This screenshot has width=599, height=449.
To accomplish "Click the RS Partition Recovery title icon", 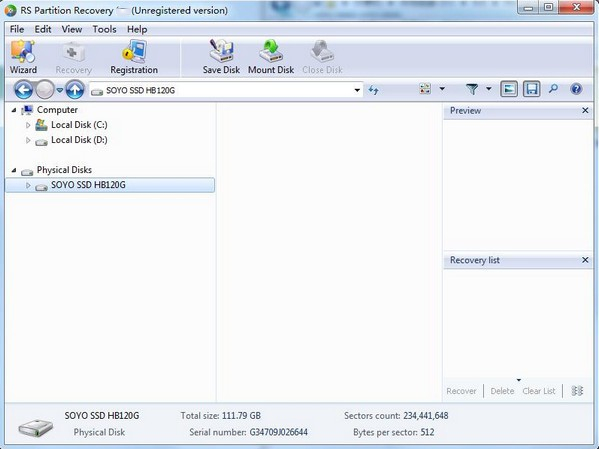I will pos(11,10).
